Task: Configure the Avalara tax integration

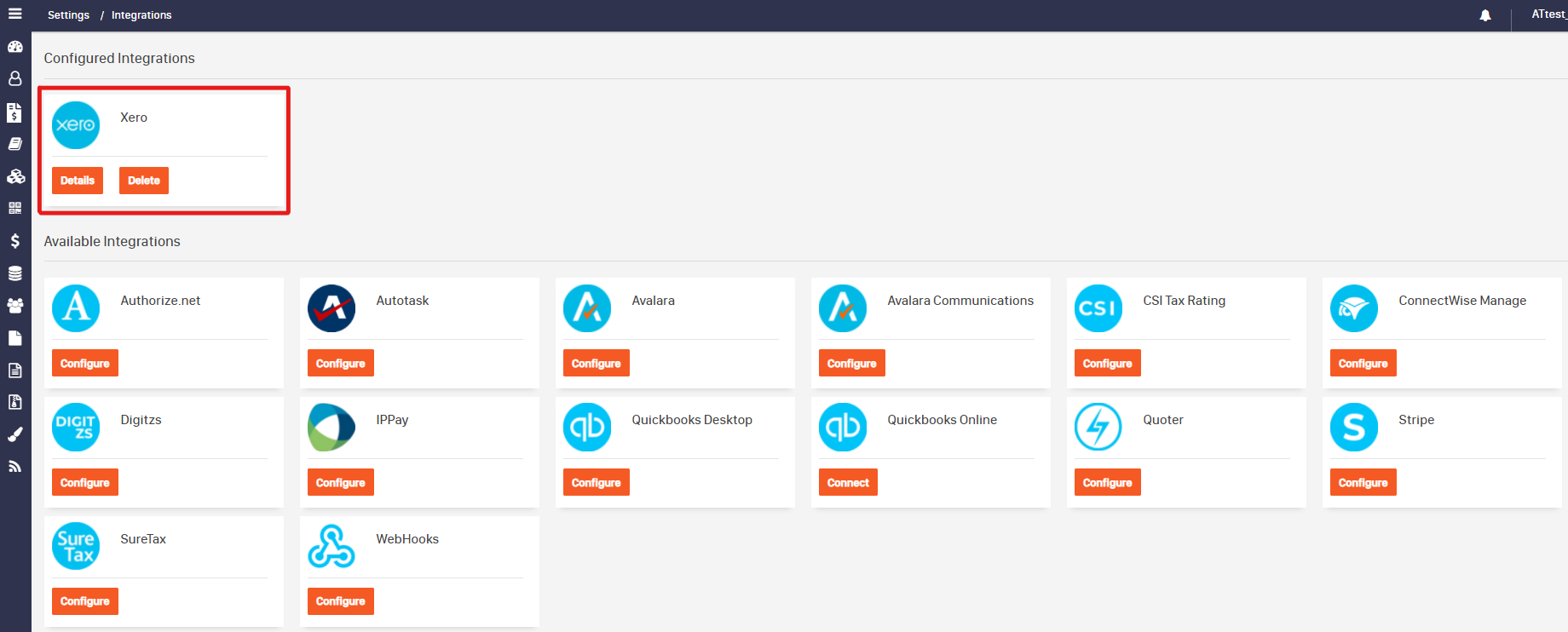Action: (x=597, y=363)
